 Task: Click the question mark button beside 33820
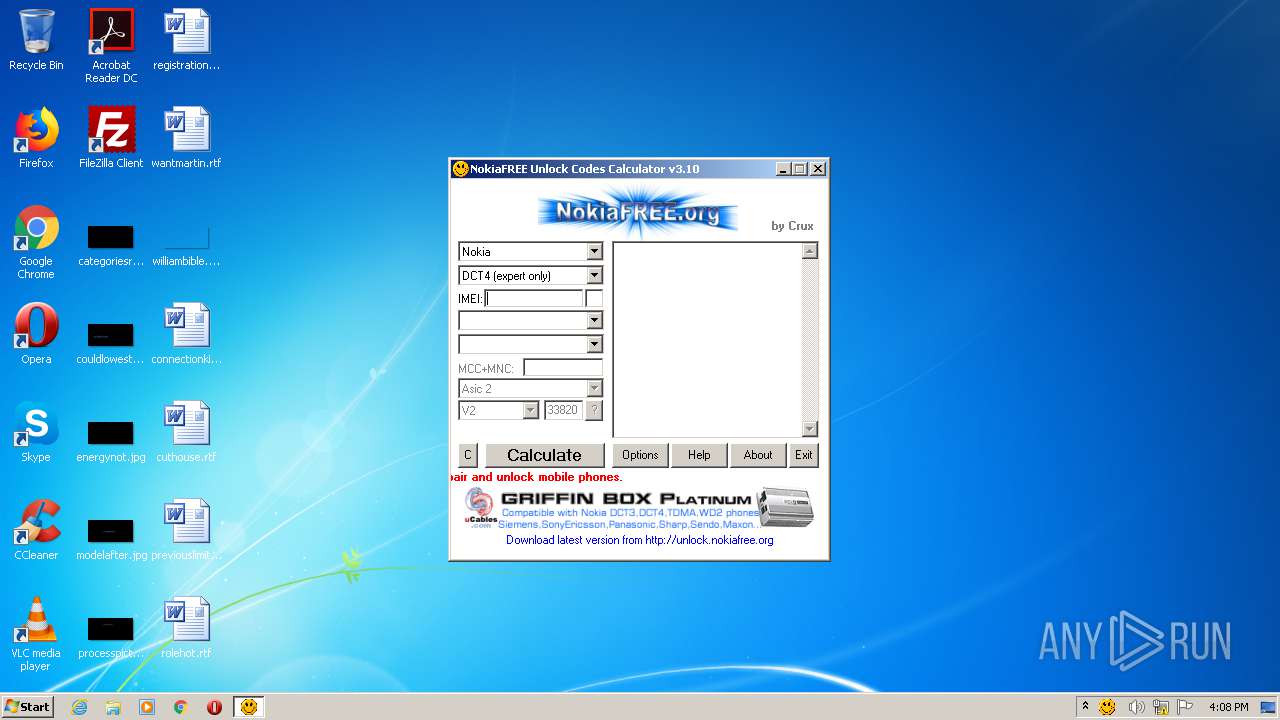point(594,410)
